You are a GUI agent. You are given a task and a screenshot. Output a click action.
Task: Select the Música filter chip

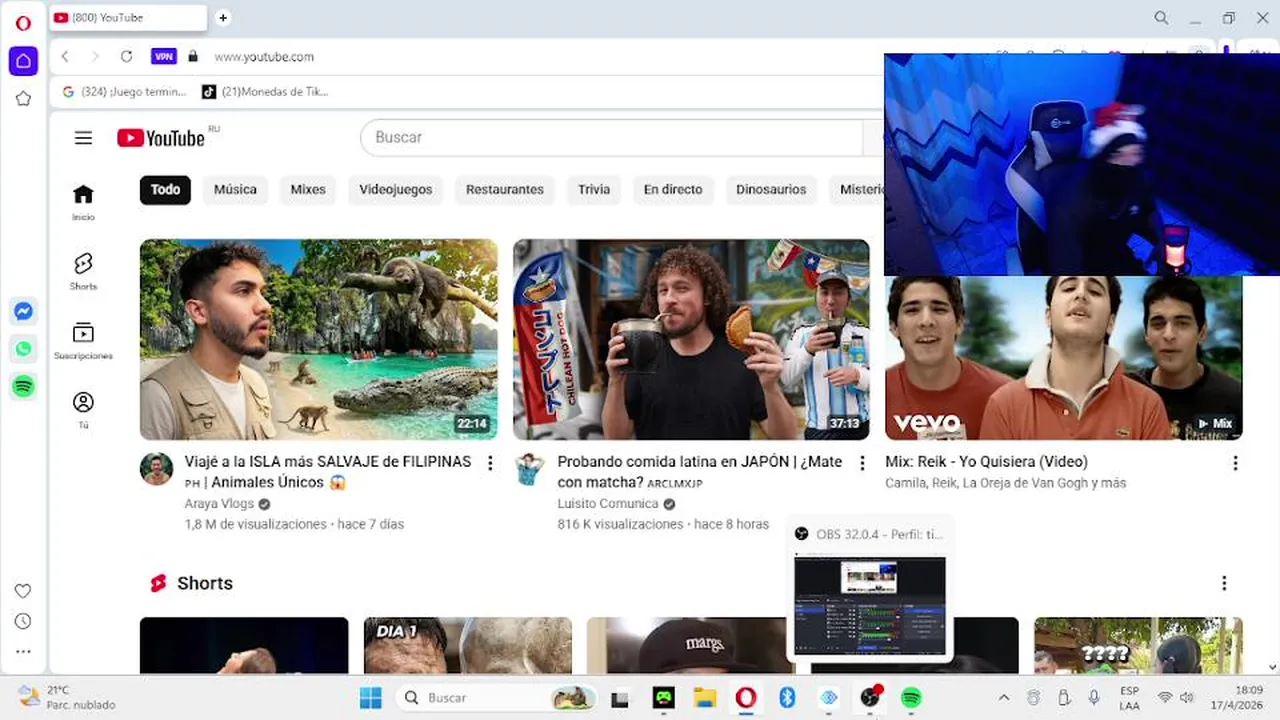[x=235, y=189]
